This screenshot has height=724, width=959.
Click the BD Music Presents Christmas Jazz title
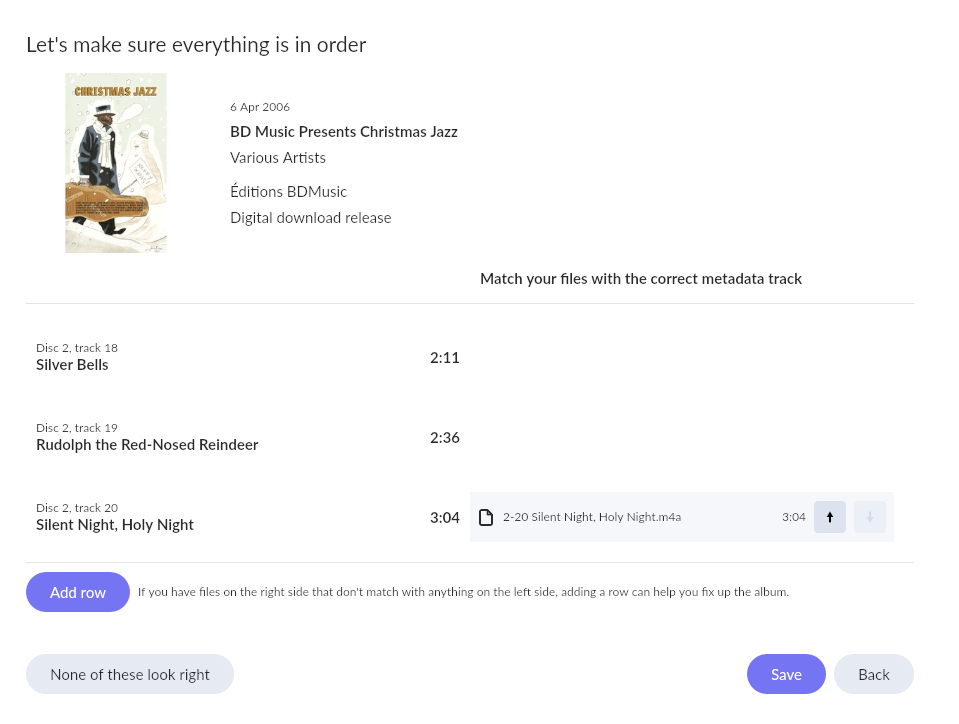[x=344, y=131]
